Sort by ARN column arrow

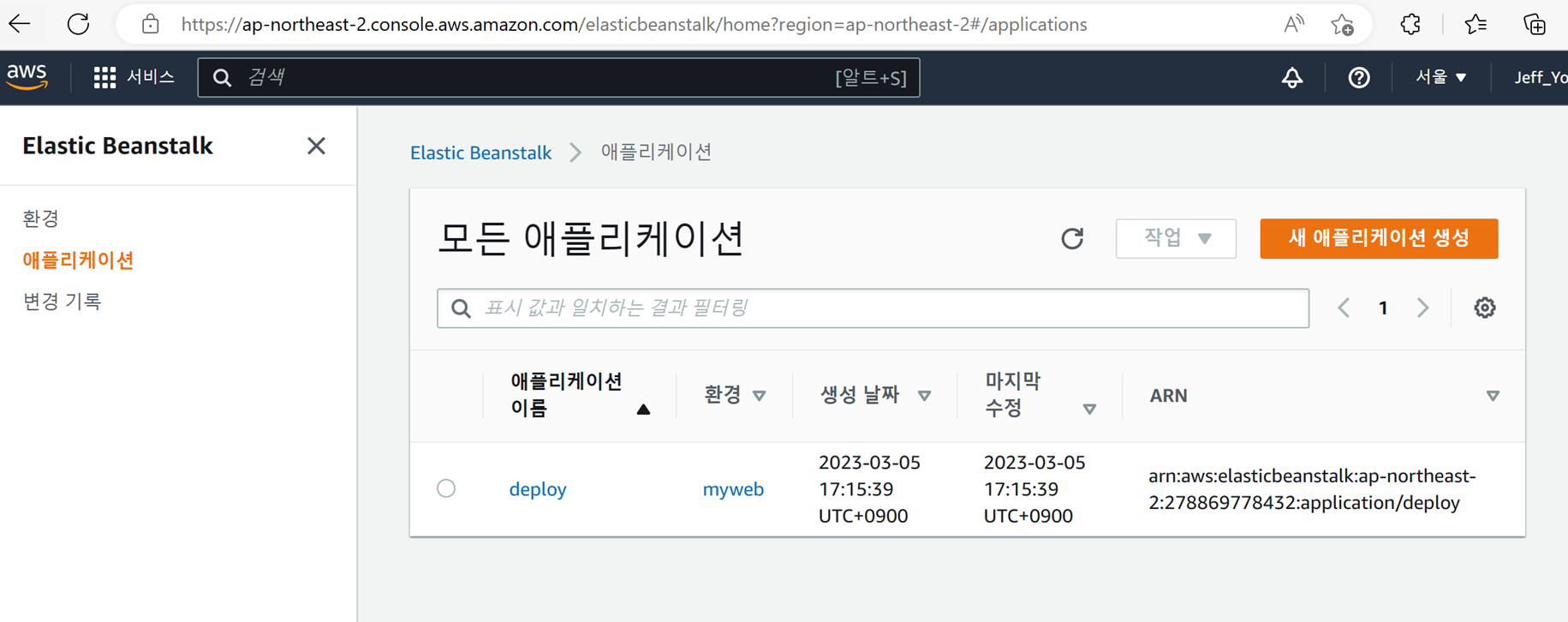1493,396
